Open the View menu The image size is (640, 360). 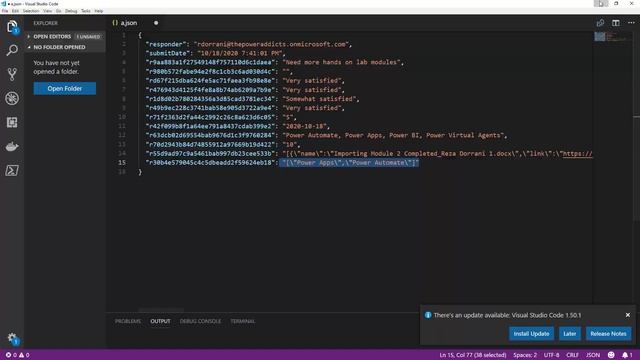click(47, 11)
